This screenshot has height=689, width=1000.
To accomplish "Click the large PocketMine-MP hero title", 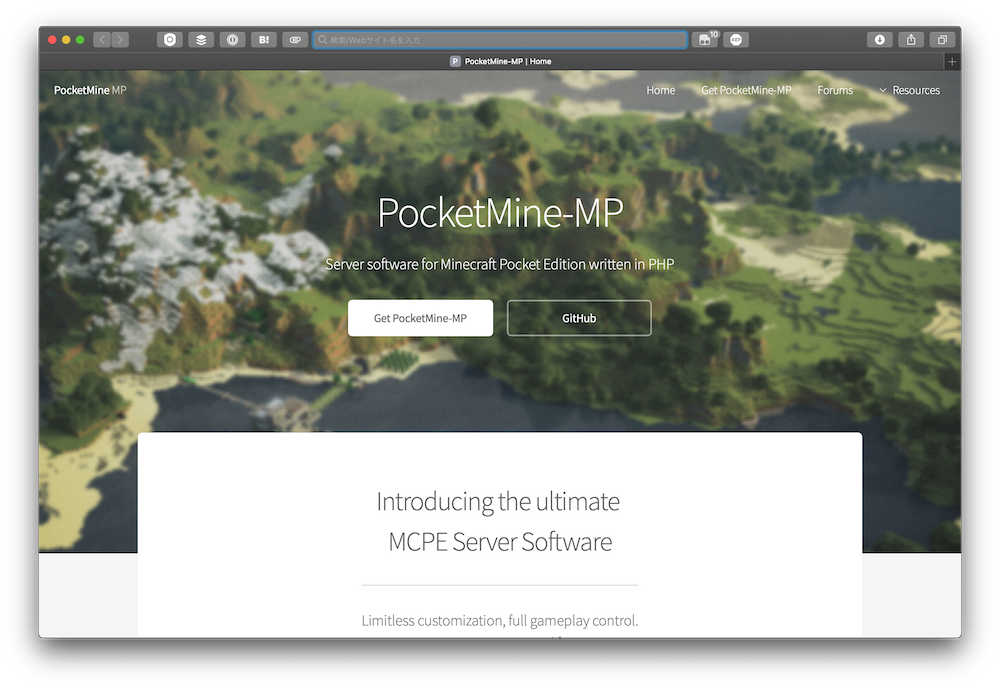I will coord(500,212).
